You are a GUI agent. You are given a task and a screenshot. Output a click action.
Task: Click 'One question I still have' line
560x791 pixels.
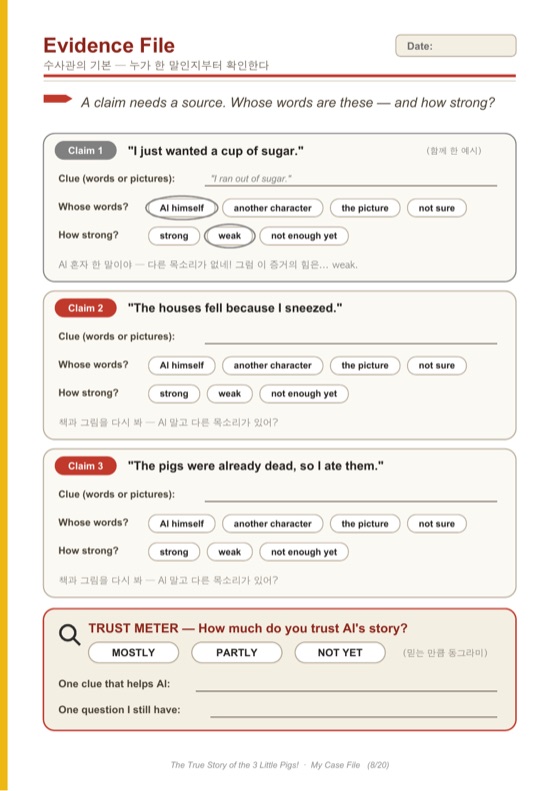[x=354, y=710]
